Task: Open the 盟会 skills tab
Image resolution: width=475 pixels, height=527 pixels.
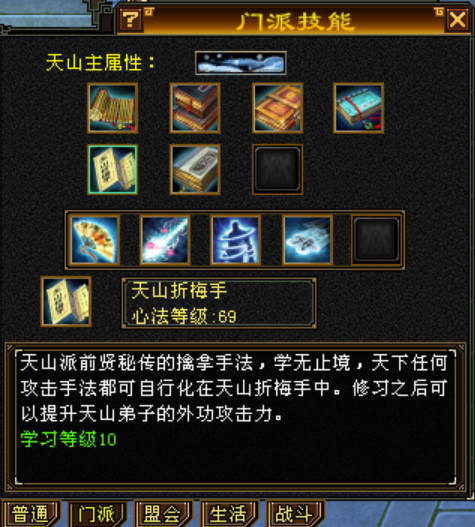Action: click(163, 514)
